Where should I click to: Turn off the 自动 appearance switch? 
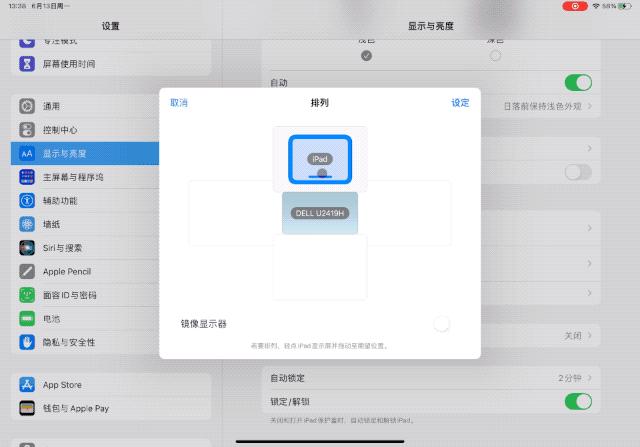coord(578,83)
